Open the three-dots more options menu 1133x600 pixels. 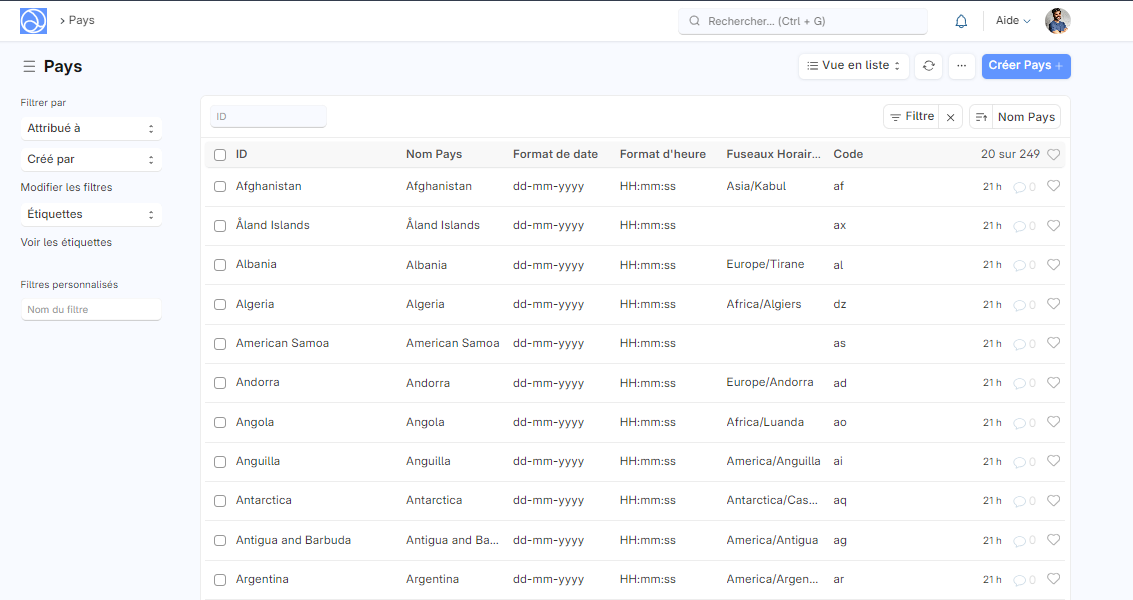click(x=961, y=66)
